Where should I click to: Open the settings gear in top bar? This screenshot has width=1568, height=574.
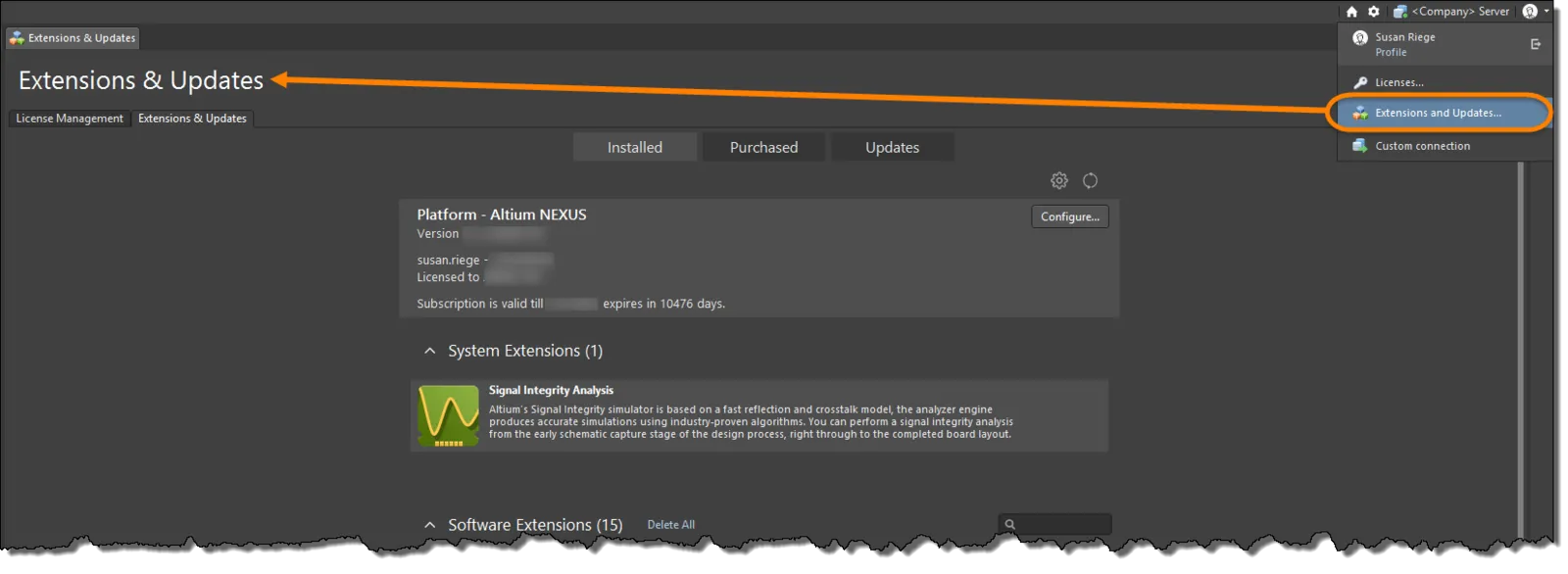[x=1374, y=12]
